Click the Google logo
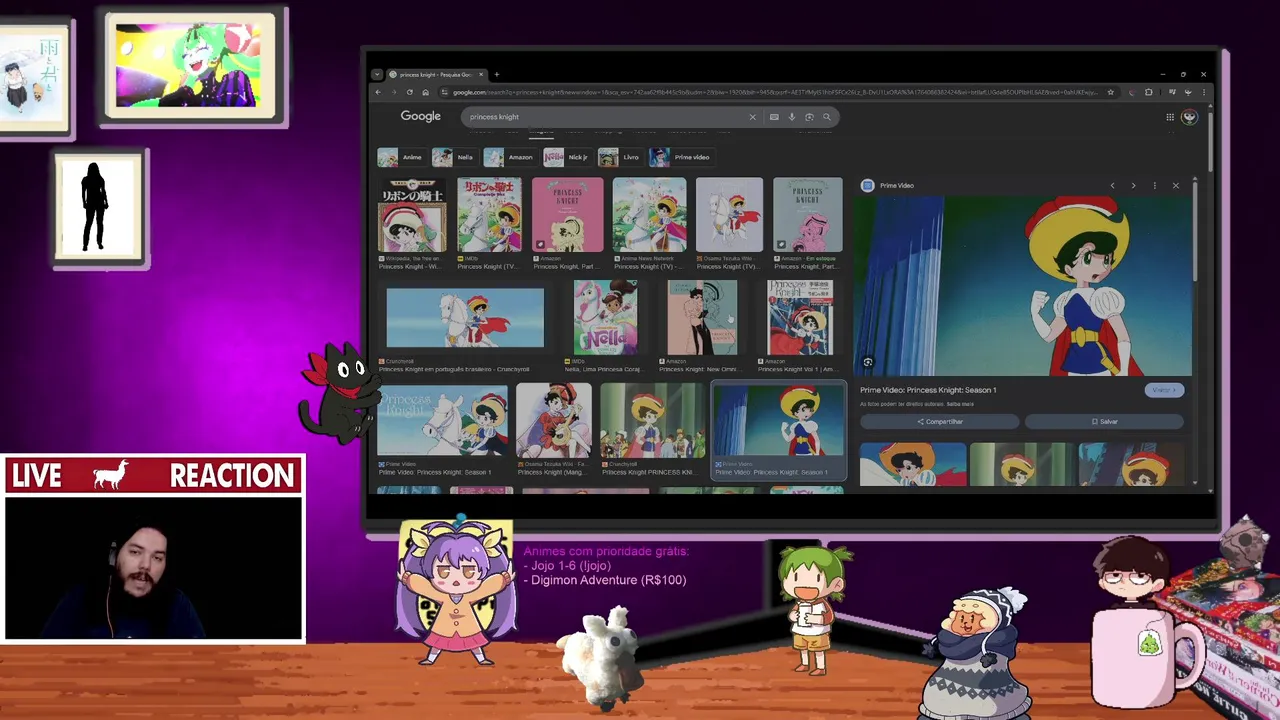The image size is (1280, 720). click(x=421, y=116)
